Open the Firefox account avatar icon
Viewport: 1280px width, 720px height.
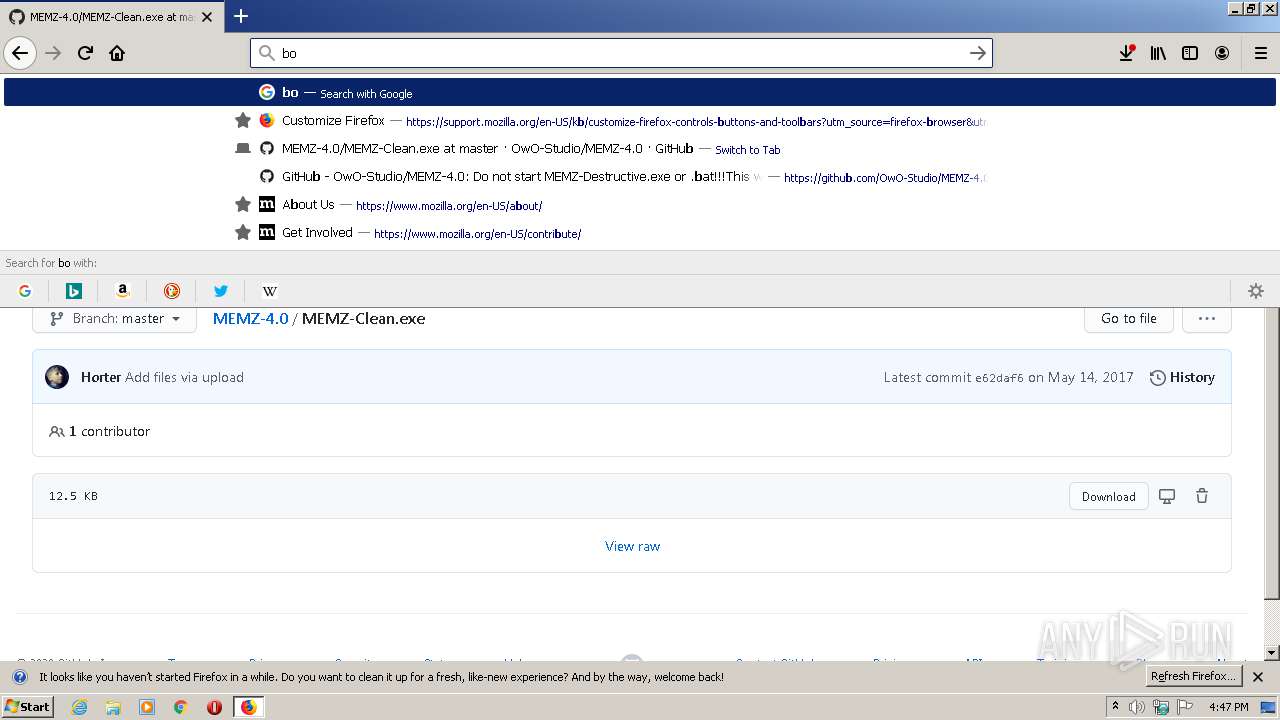[x=1222, y=53]
